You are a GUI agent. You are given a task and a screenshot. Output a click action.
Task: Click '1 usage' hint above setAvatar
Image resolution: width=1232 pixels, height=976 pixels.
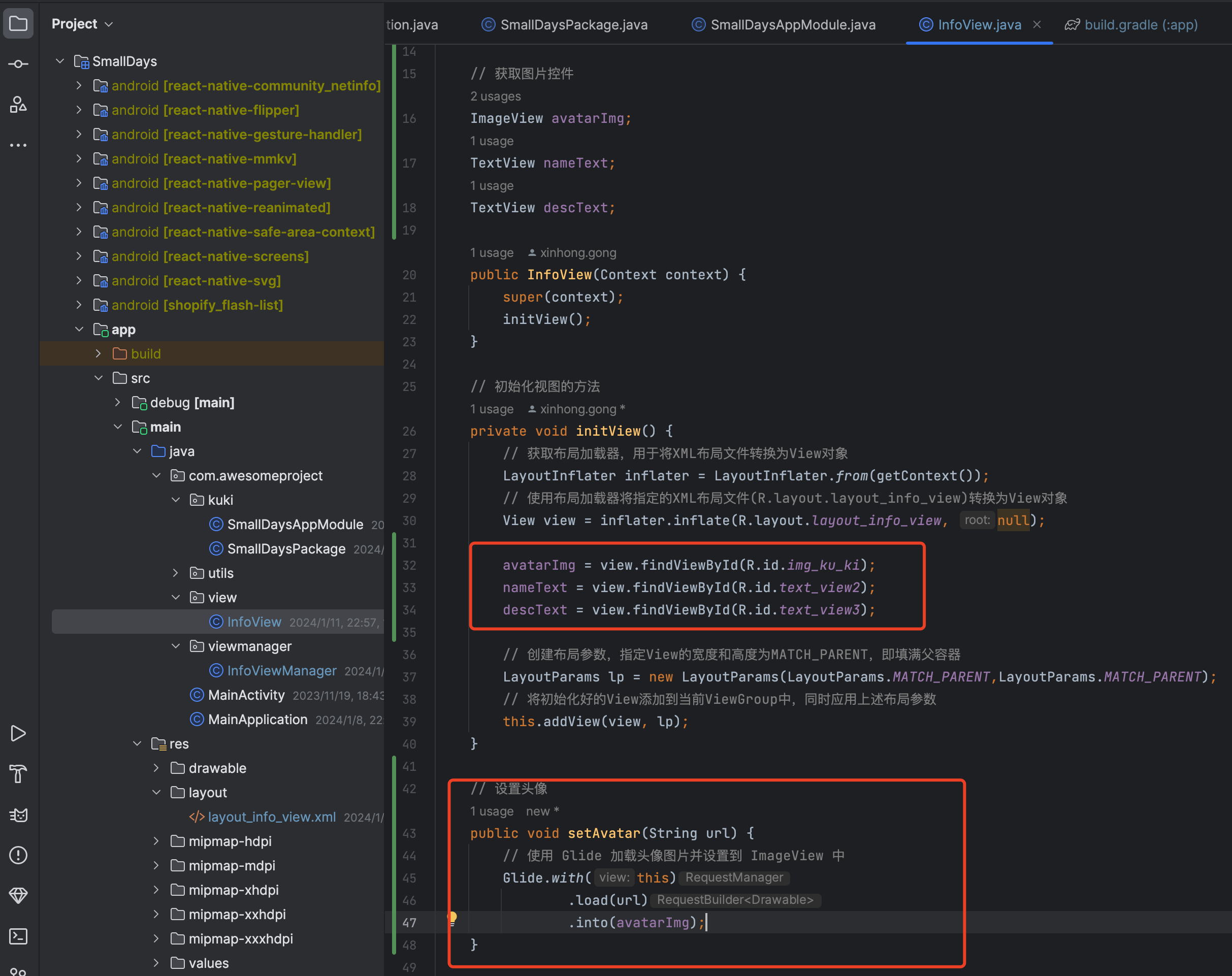point(492,811)
